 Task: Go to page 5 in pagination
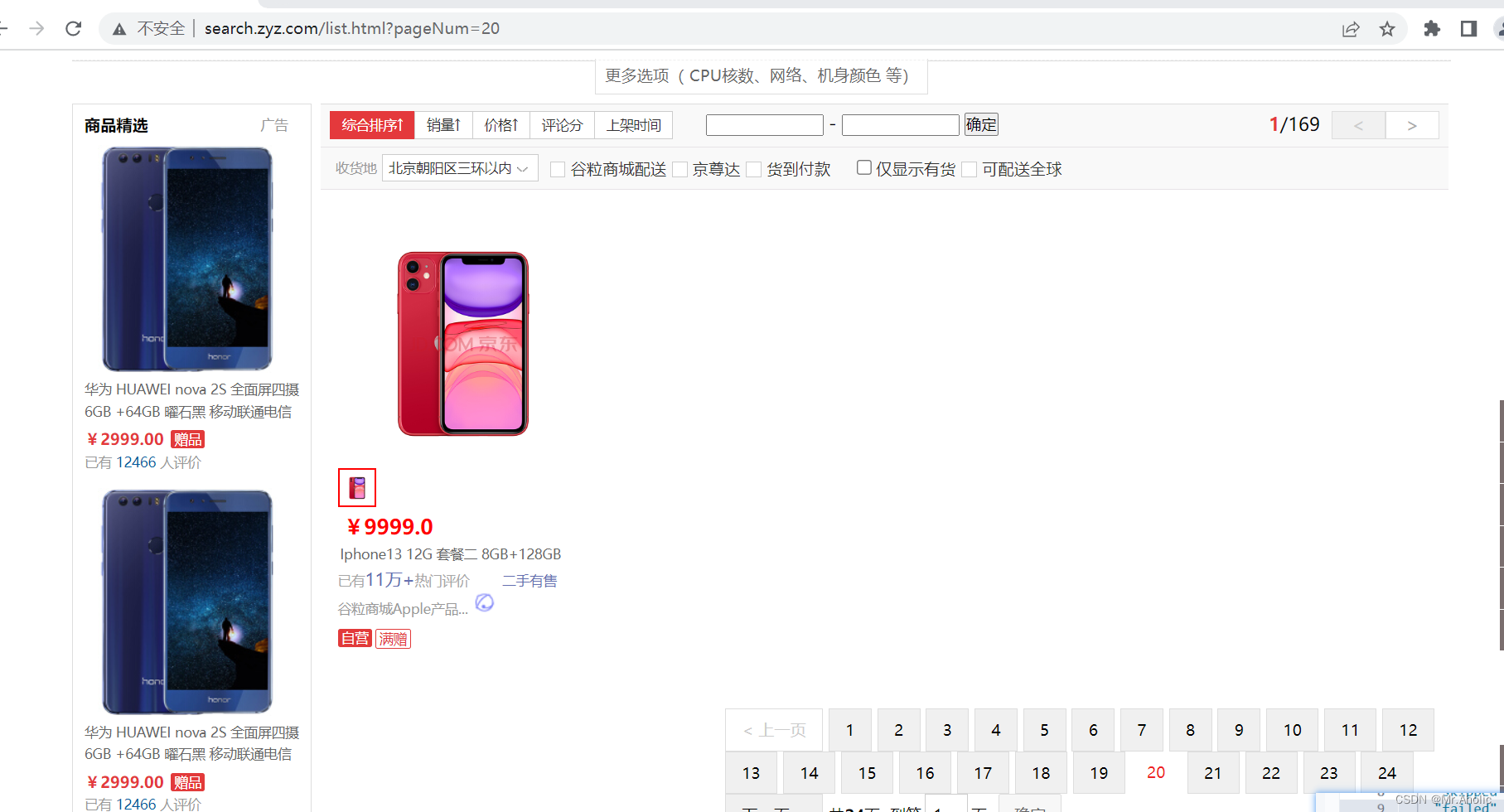(1045, 730)
